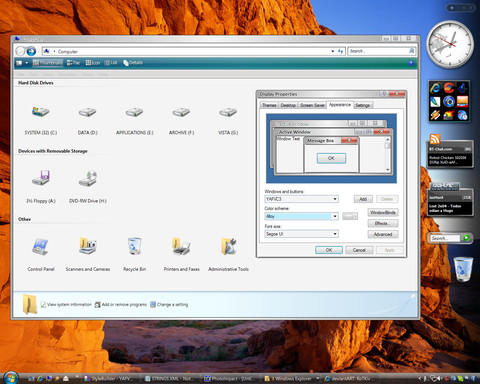Select the Printers and Faxes icon
The height and width of the screenshot is (384, 480).
point(181,246)
